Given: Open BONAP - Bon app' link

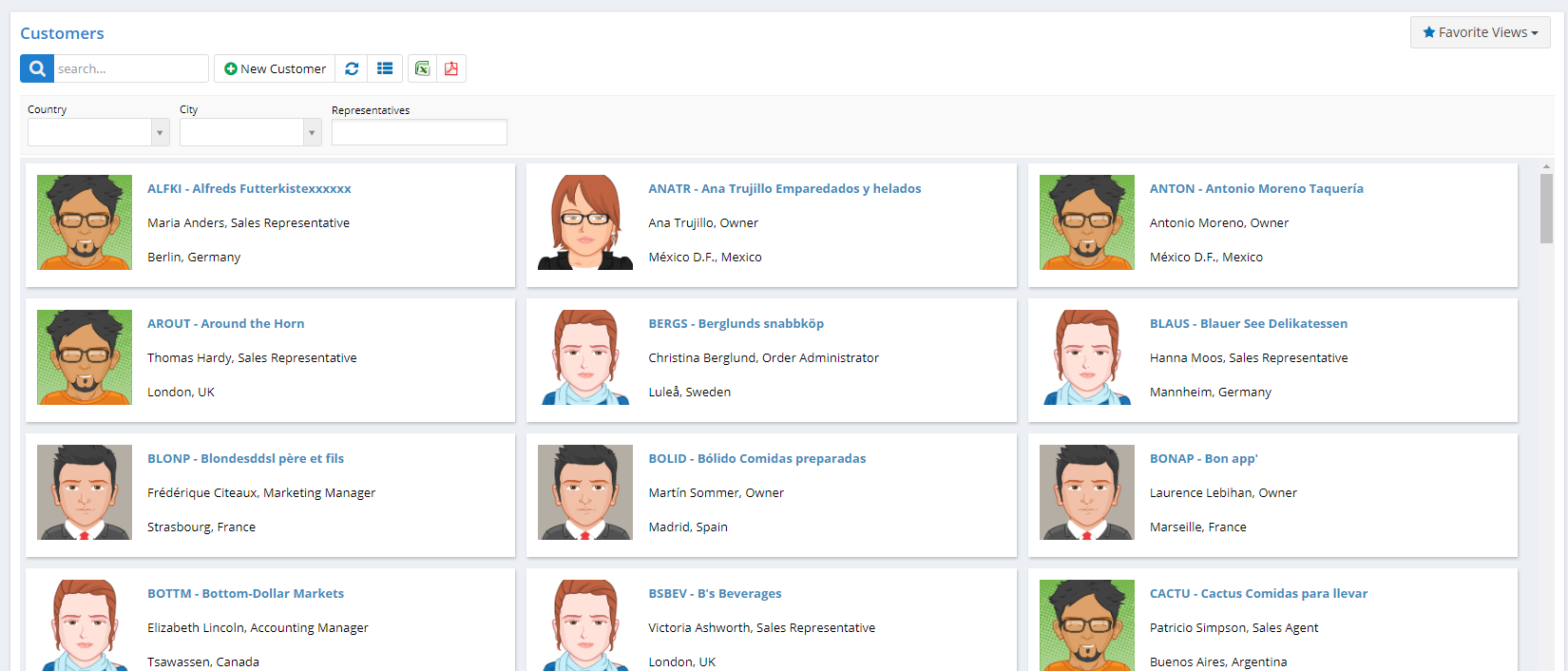Looking at the screenshot, I should pyautogui.click(x=1204, y=458).
